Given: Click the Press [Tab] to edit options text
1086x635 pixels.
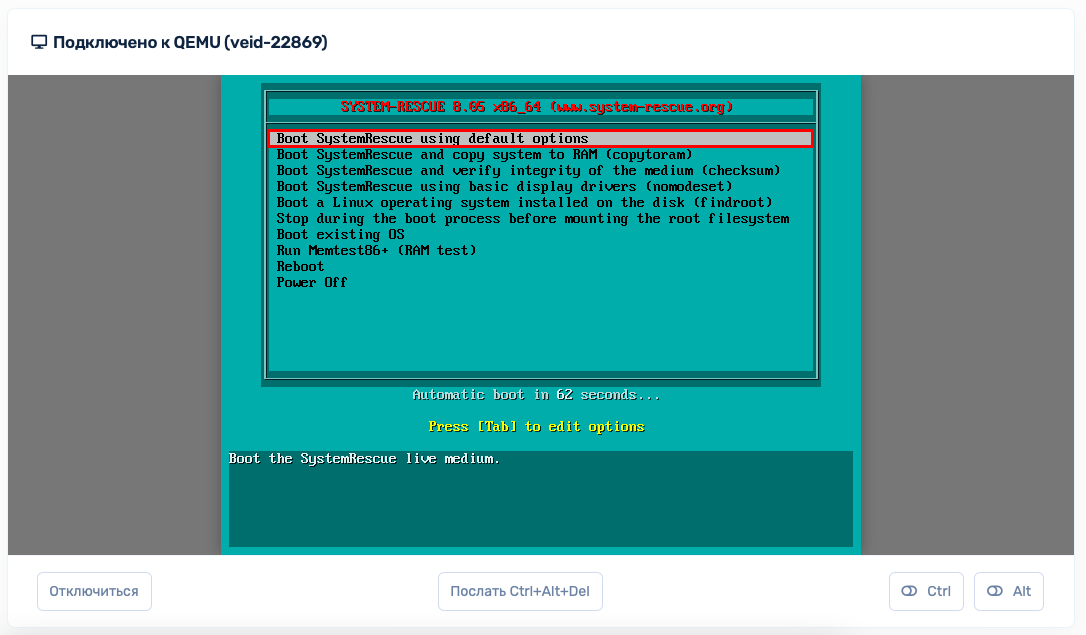Looking at the screenshot, I should click(536, 427).
